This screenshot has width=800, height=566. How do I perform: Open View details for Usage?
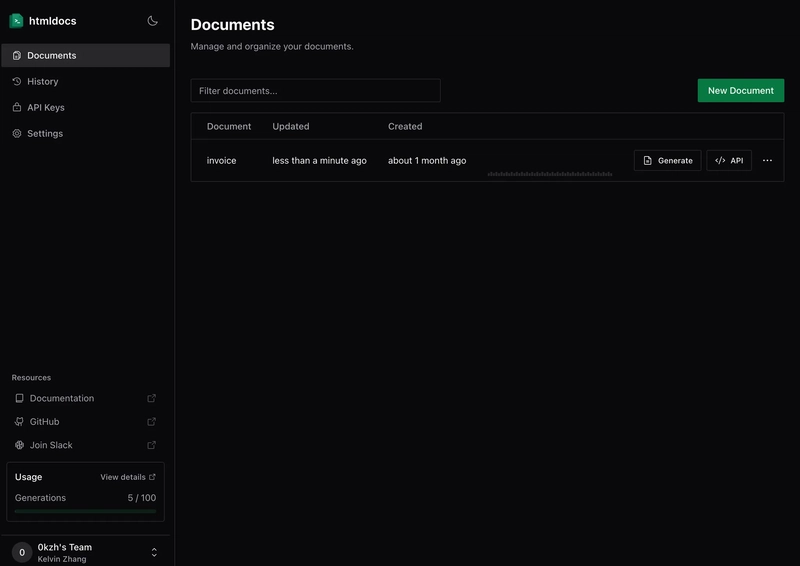128,477
